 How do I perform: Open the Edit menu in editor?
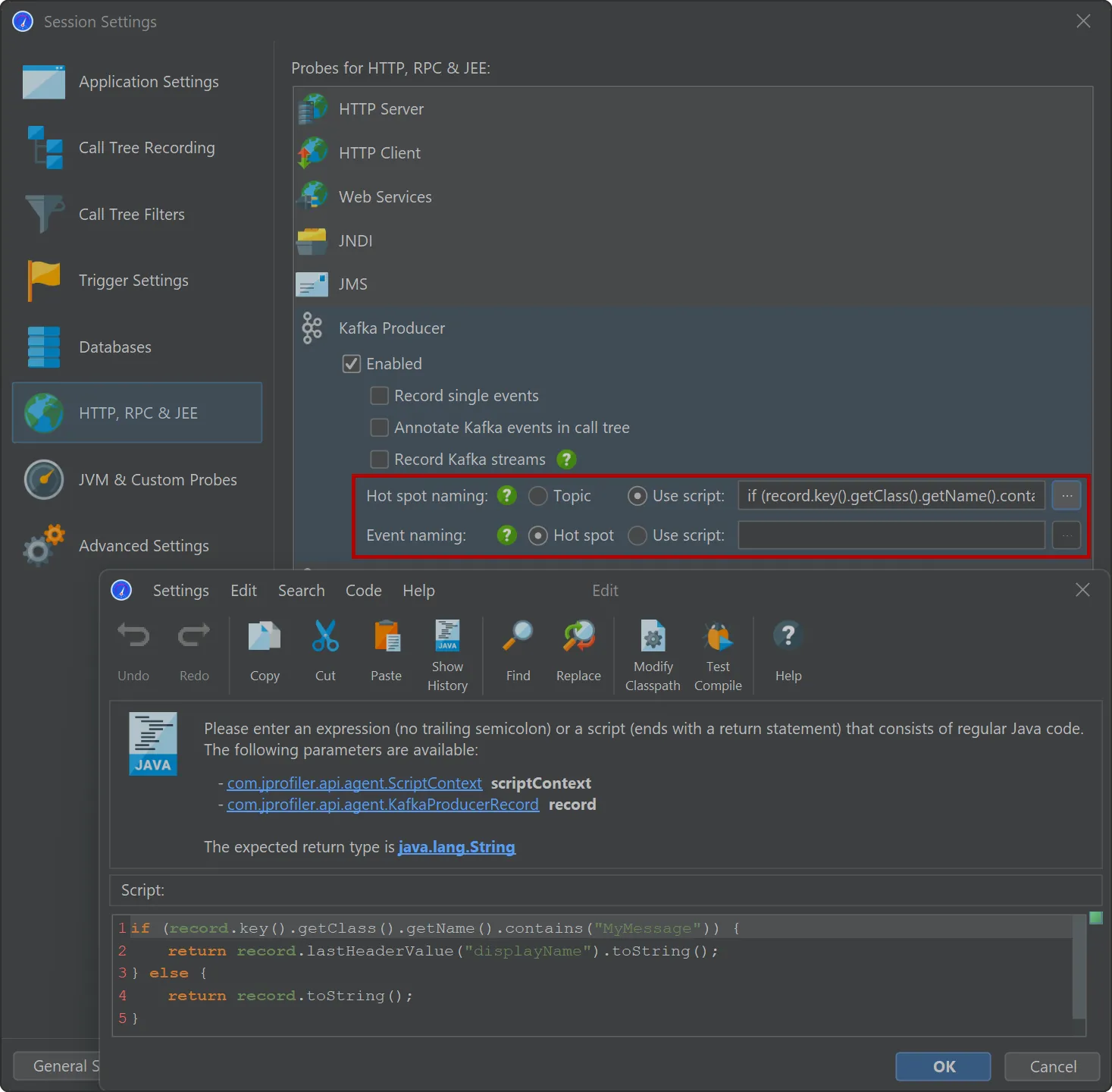point(243,591)
